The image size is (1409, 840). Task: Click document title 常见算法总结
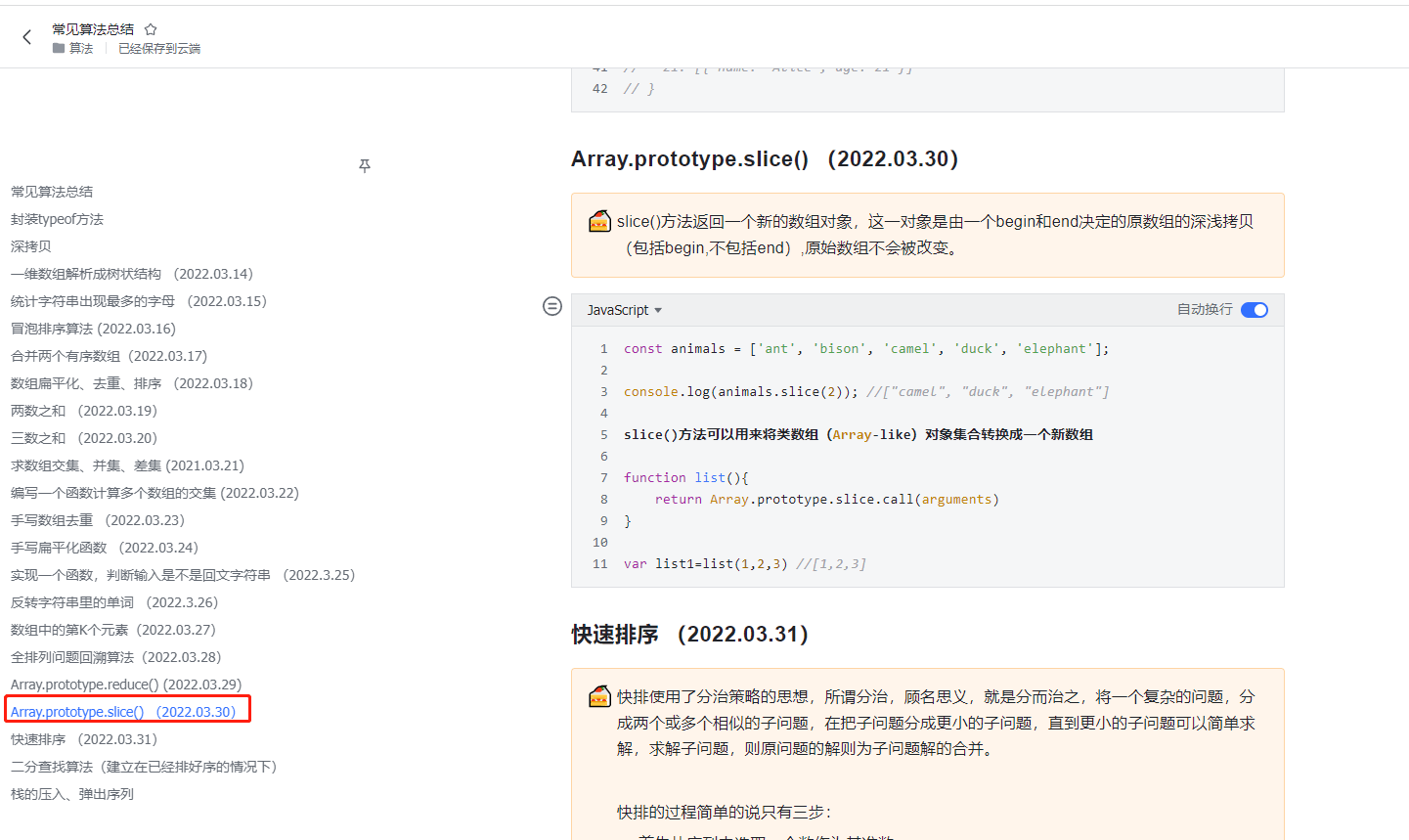point(93,29)
